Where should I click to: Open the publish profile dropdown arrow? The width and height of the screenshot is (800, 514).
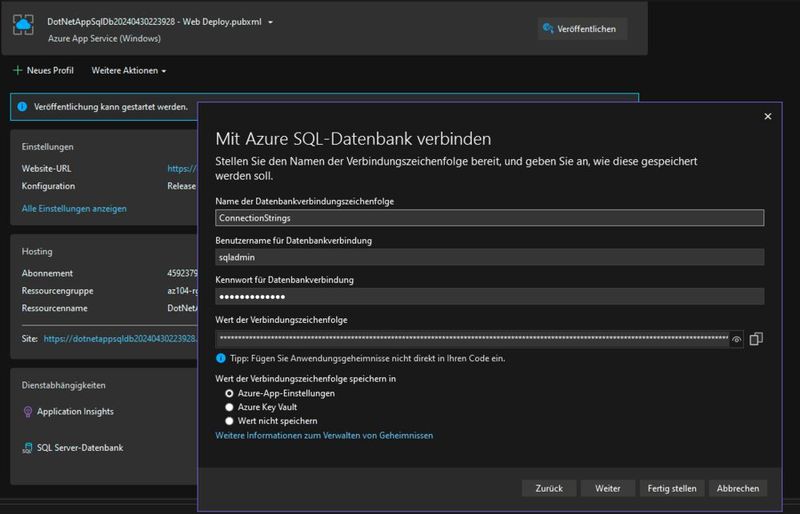(270, 21)
